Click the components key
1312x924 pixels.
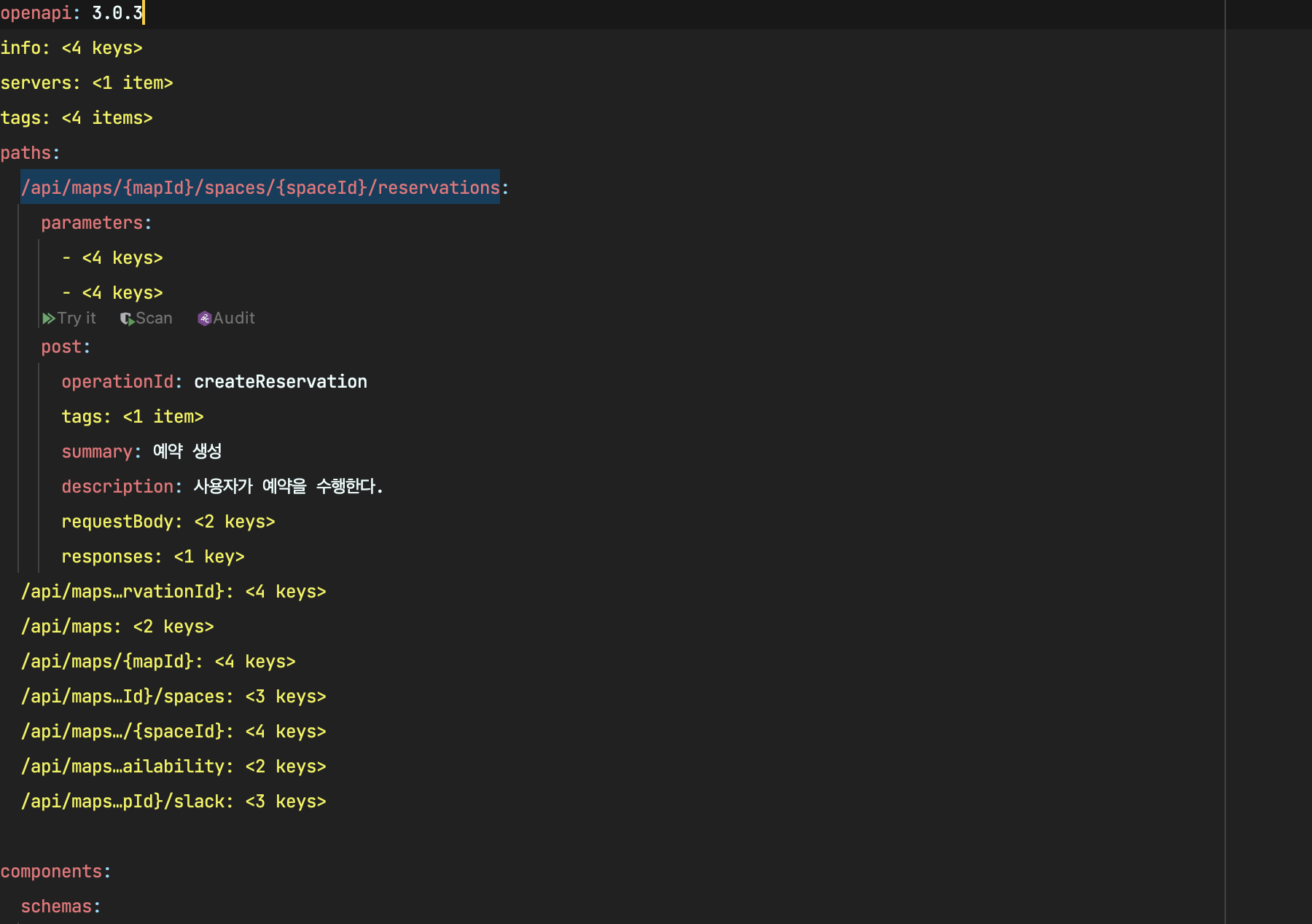(51, 872)
